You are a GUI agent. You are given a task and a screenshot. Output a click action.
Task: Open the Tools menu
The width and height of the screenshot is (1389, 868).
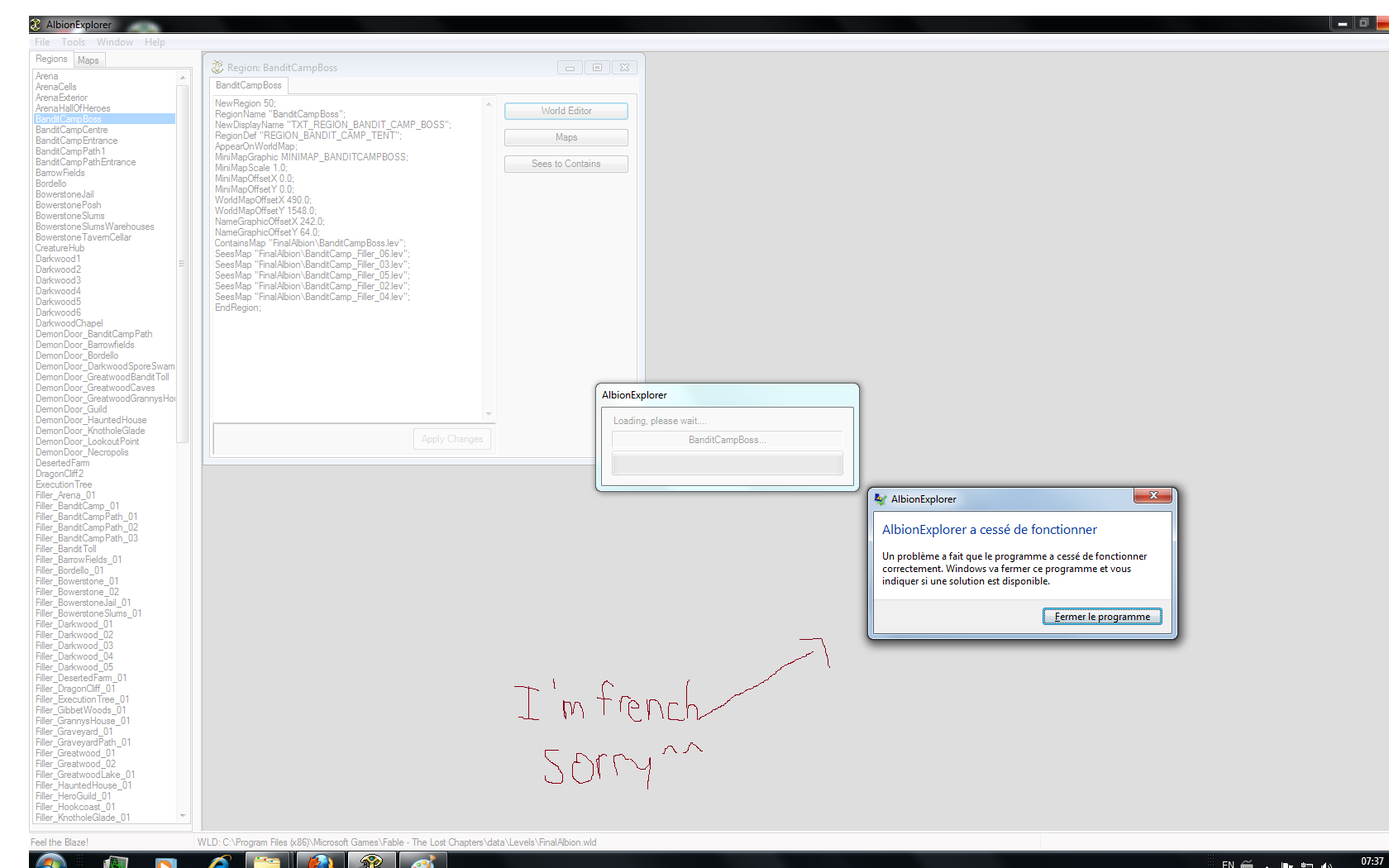point(73,42)
